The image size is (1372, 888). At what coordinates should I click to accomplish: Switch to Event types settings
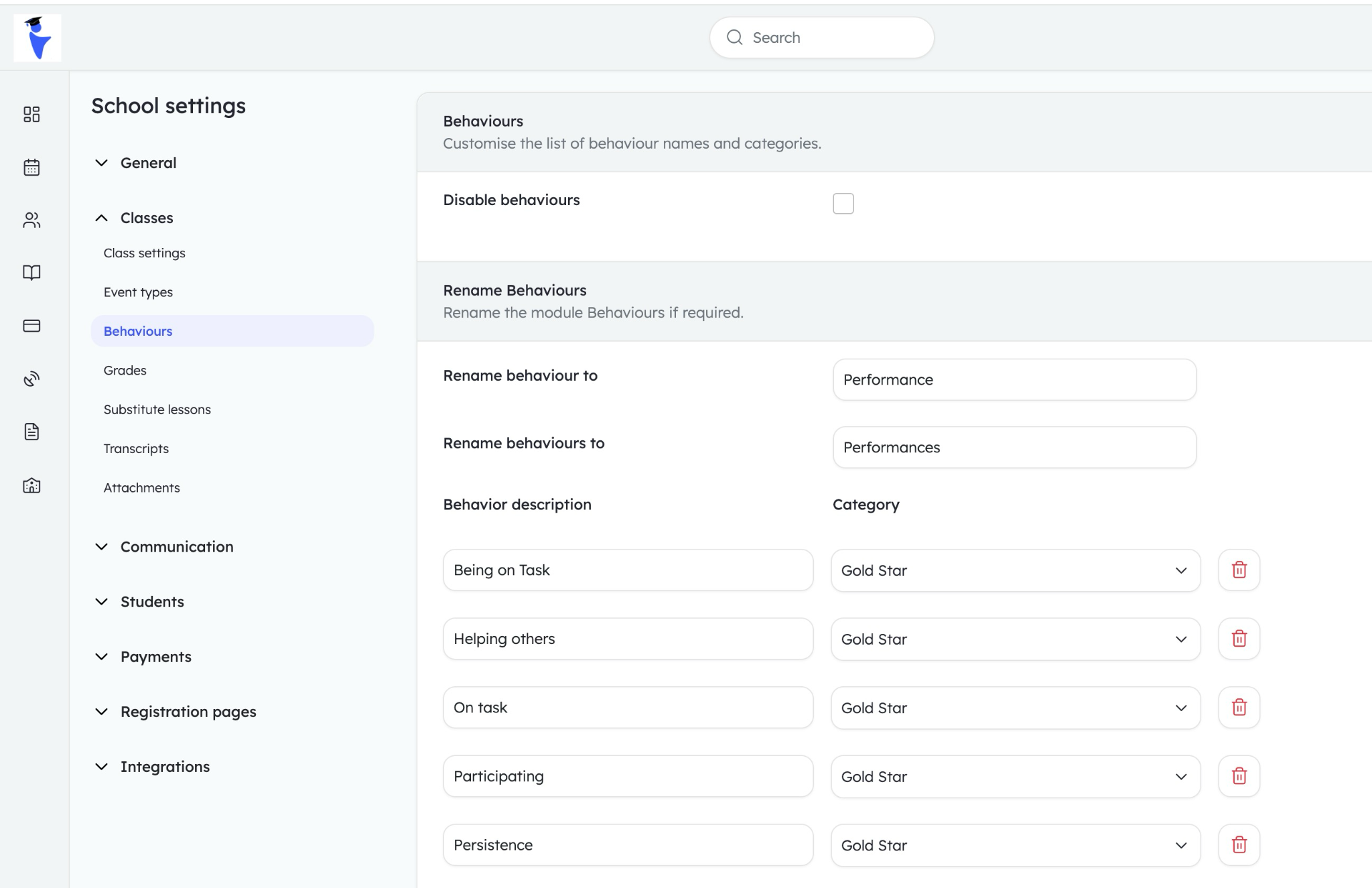click(x=138, y=292)
